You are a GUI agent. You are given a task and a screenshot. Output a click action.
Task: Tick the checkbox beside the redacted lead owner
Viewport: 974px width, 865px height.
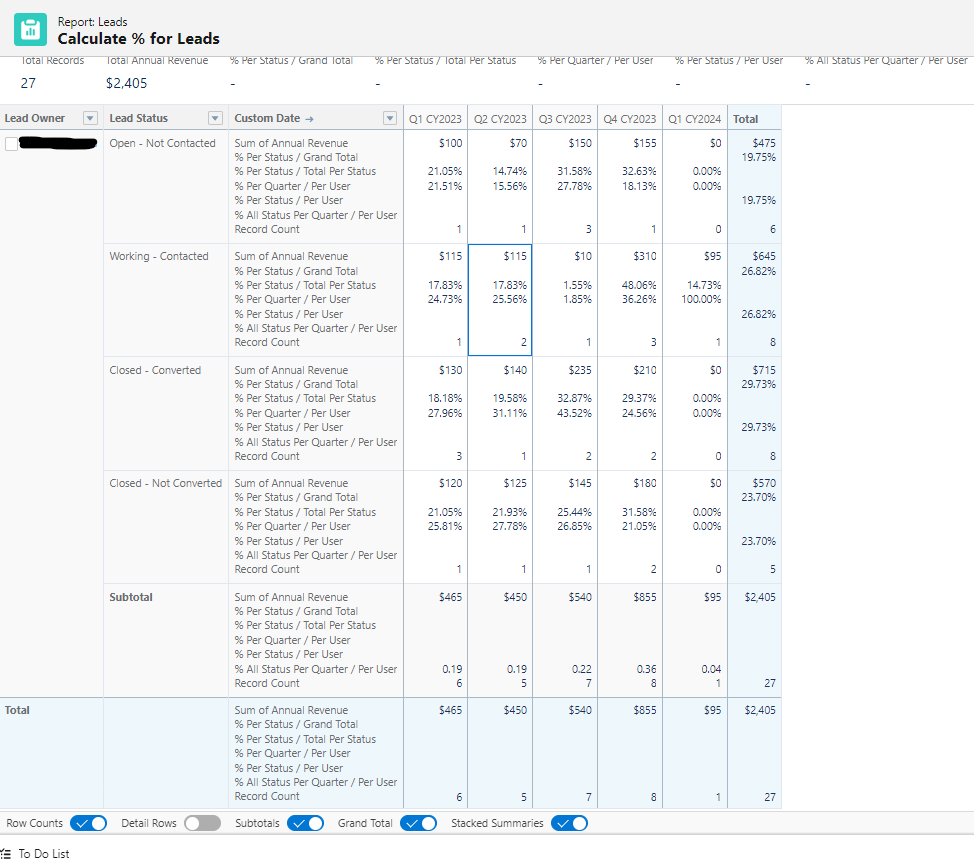pyautogui.click(x=11, y=144)
